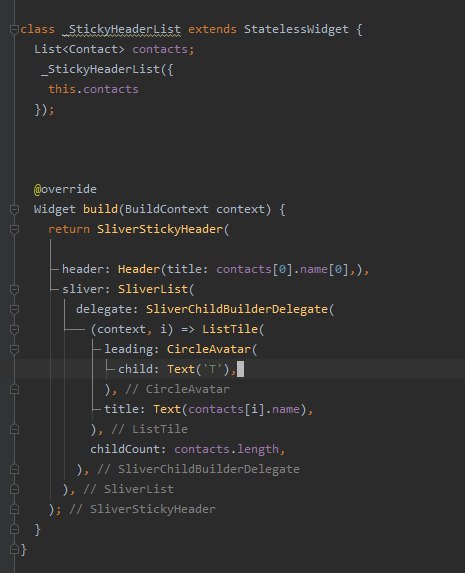This screenshot has height=573, width=465.
Task: Click the 'return' keyword
Action: pyautogui.click(x=69, y=229)
